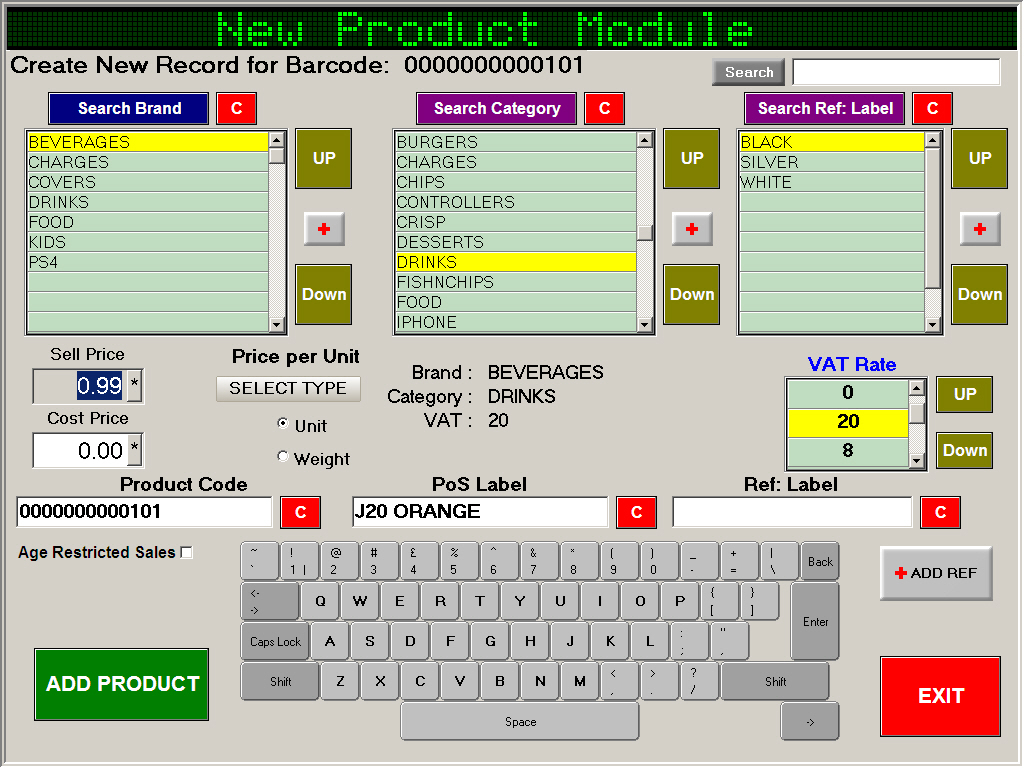Click down arrow of VAT Rate list
Image resolution: width=1024 pixels, height=768 pixels.
[x=917, y=460]
